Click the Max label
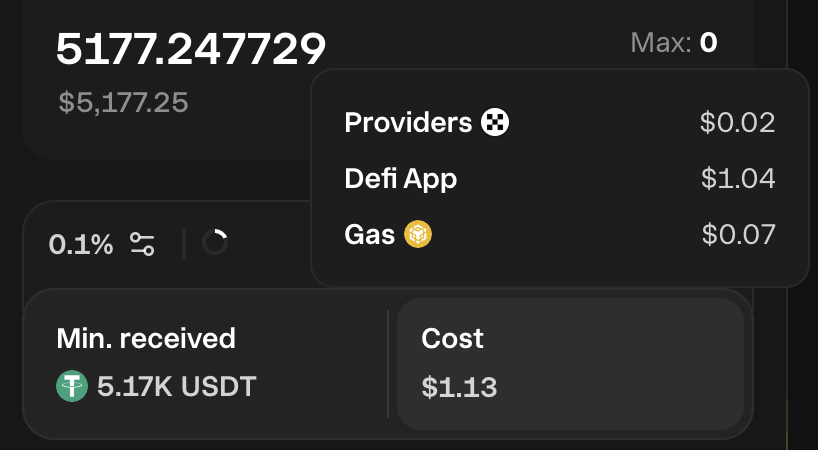 pyautogui.click(x=660, y=43)
